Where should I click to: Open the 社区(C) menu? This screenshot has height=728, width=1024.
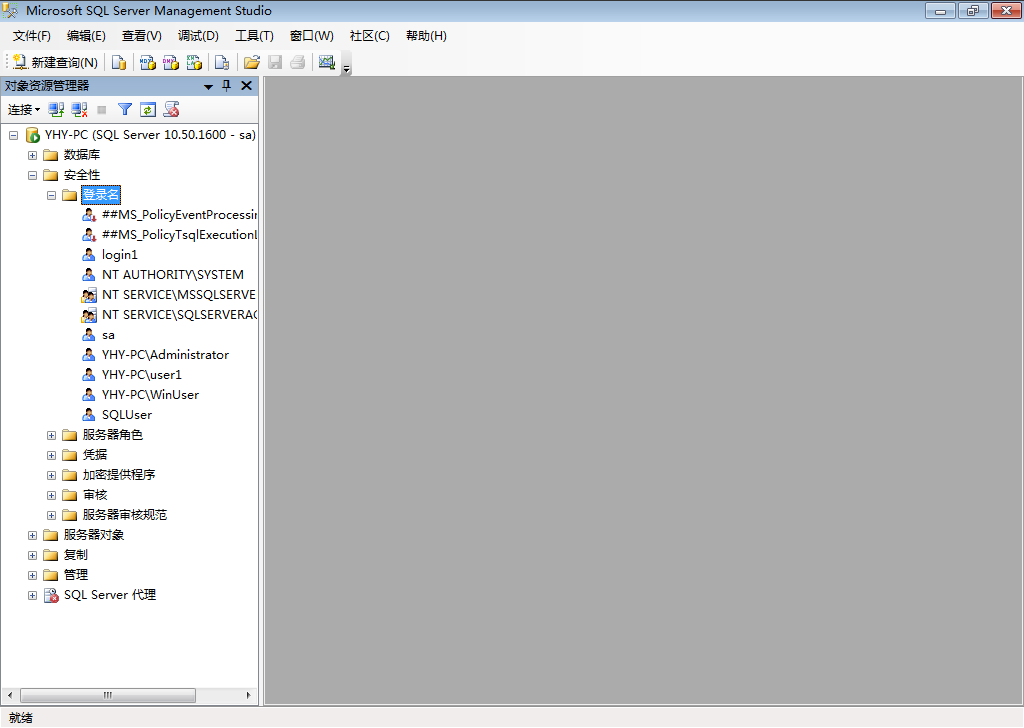coord(370,36)
